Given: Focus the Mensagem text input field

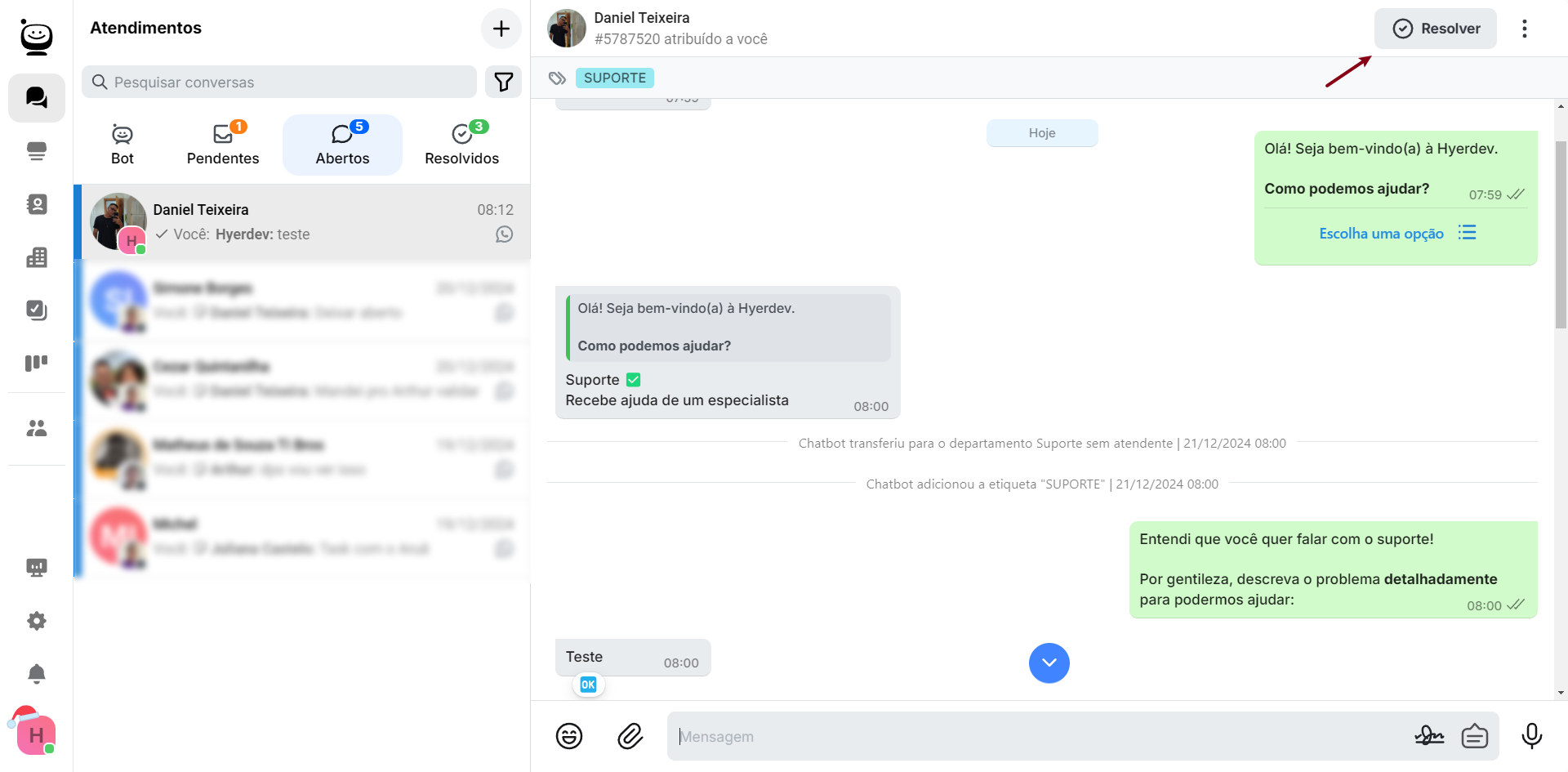Looking at the screenshot, I should [1037, 736].
